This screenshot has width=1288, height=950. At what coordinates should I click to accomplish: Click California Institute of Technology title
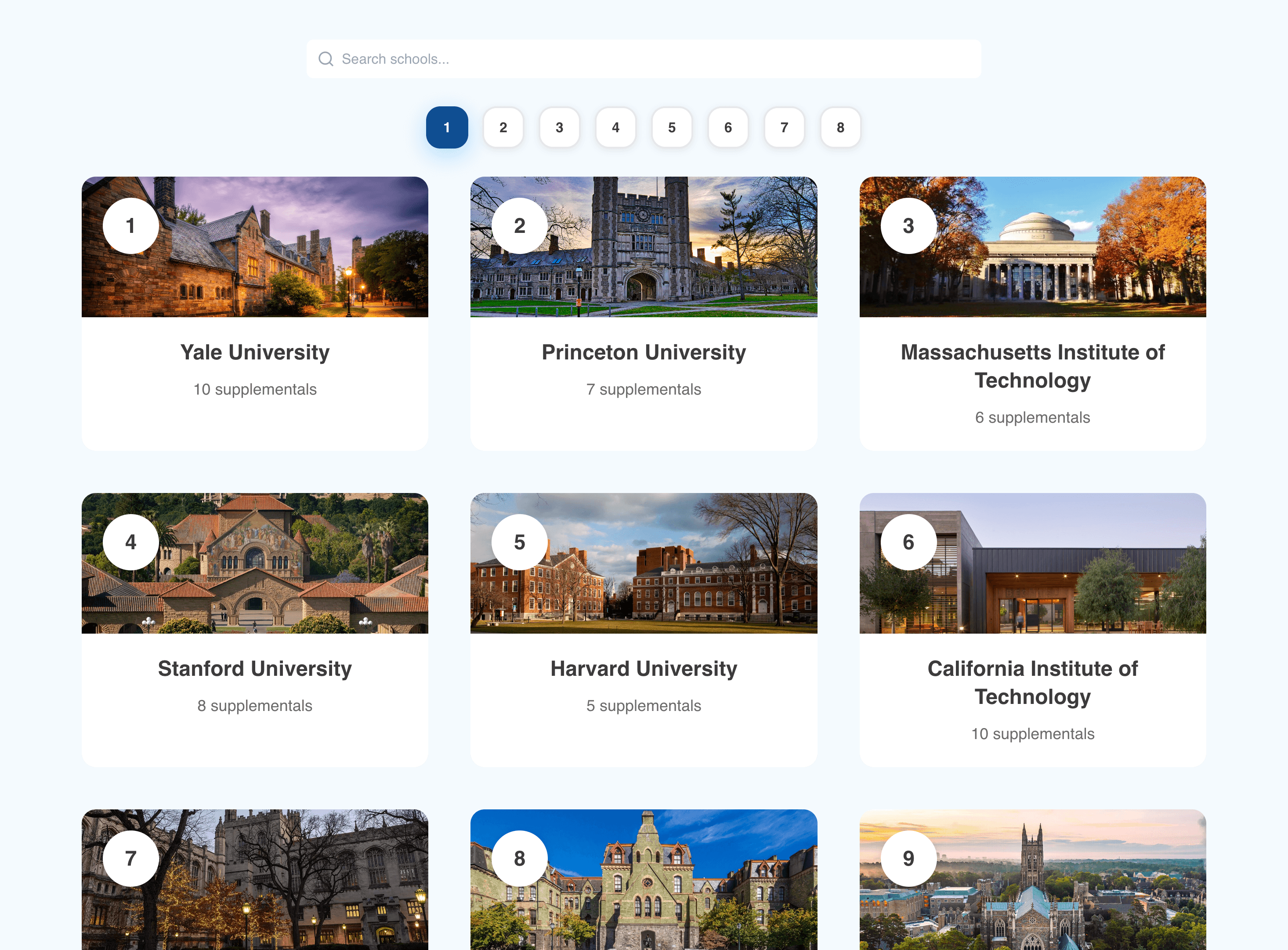1033,682
